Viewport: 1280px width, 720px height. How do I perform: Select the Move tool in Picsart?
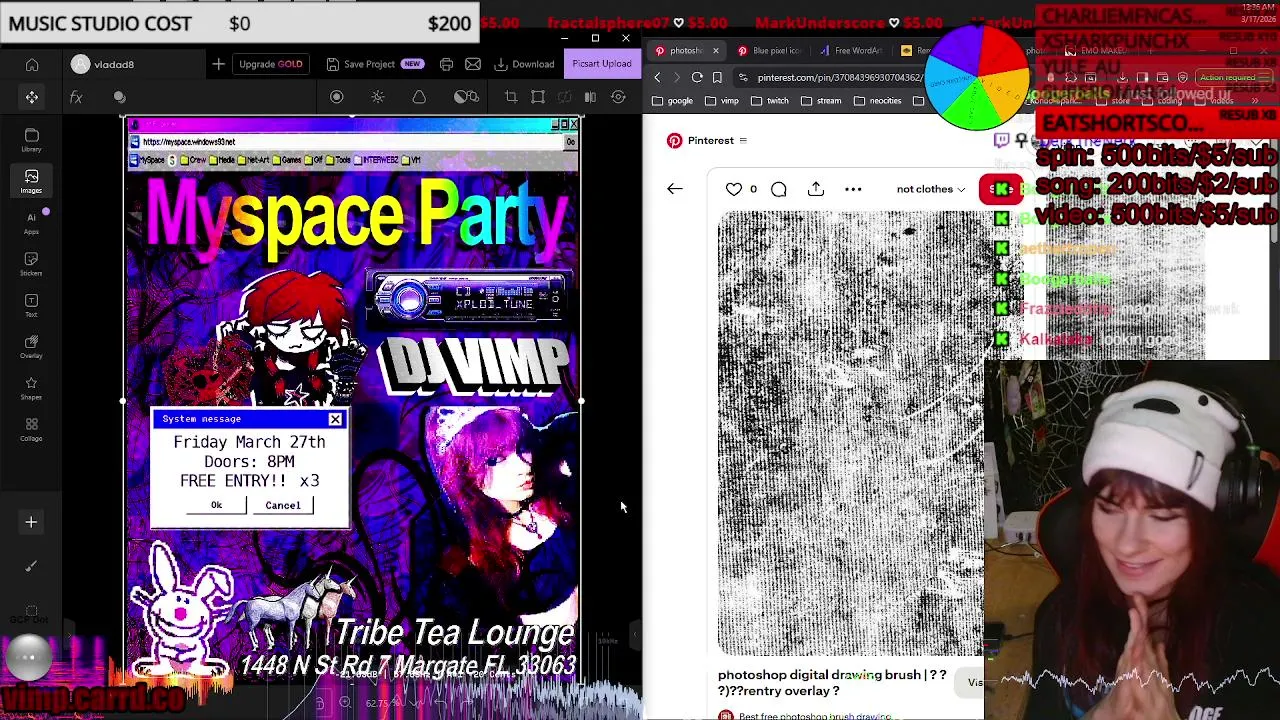(32, 97)
